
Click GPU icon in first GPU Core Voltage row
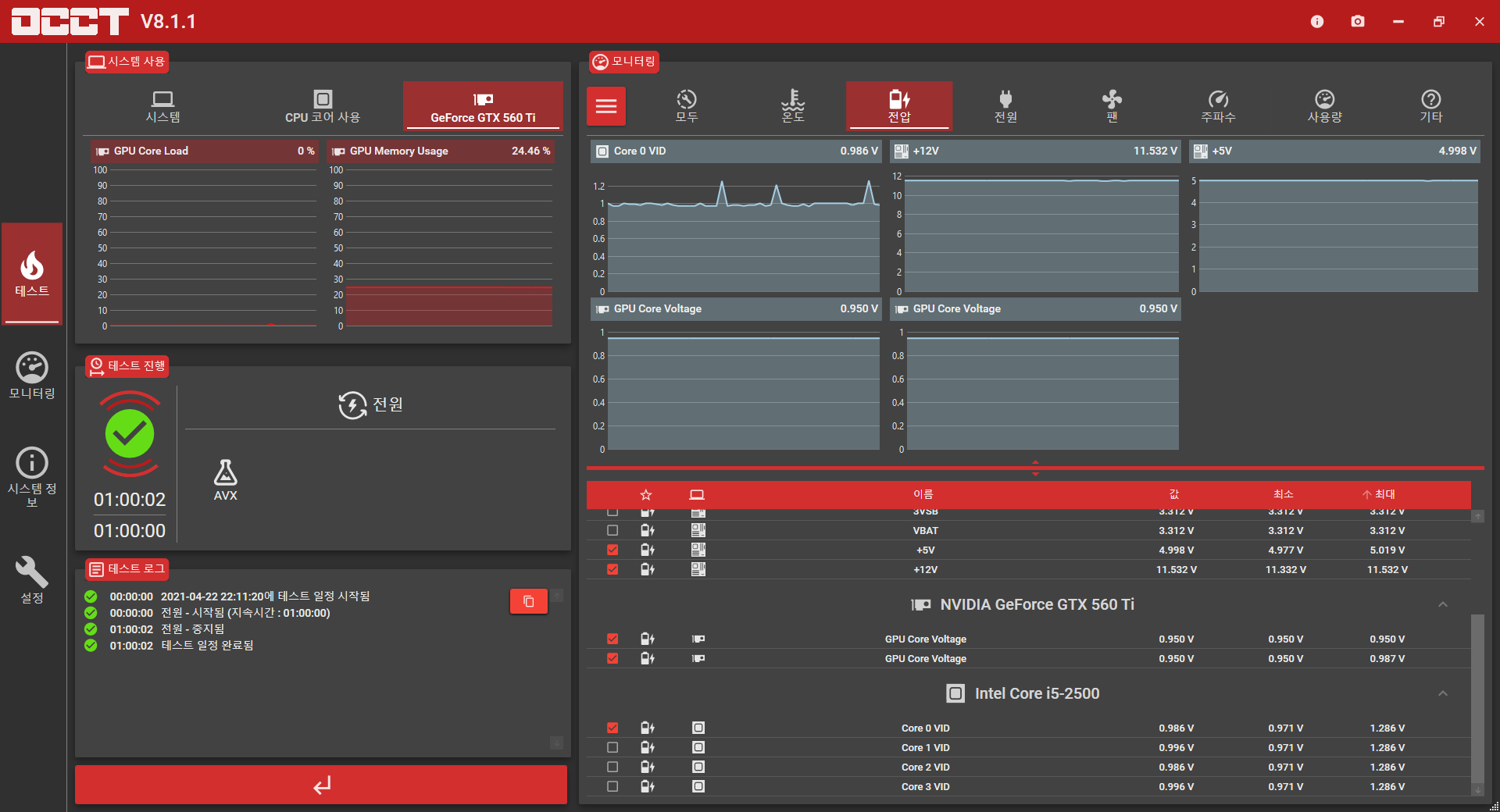point(698,639)
